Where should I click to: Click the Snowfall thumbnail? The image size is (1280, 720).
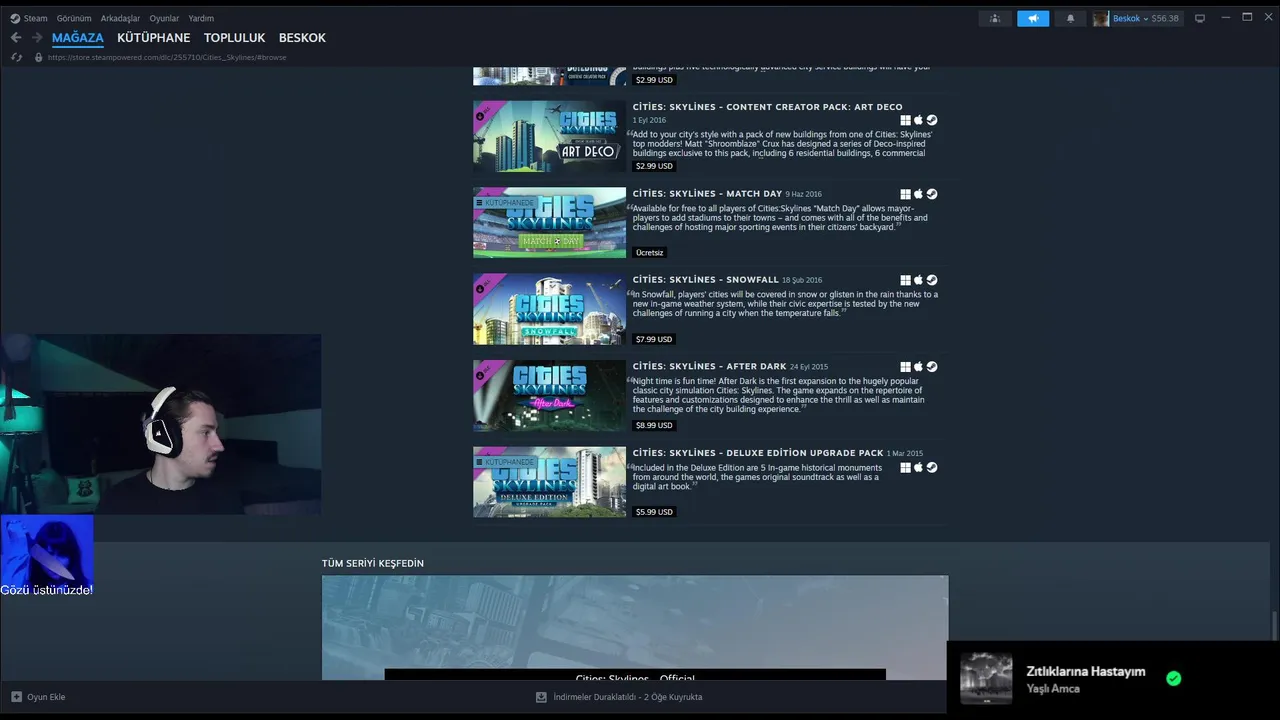549,309
